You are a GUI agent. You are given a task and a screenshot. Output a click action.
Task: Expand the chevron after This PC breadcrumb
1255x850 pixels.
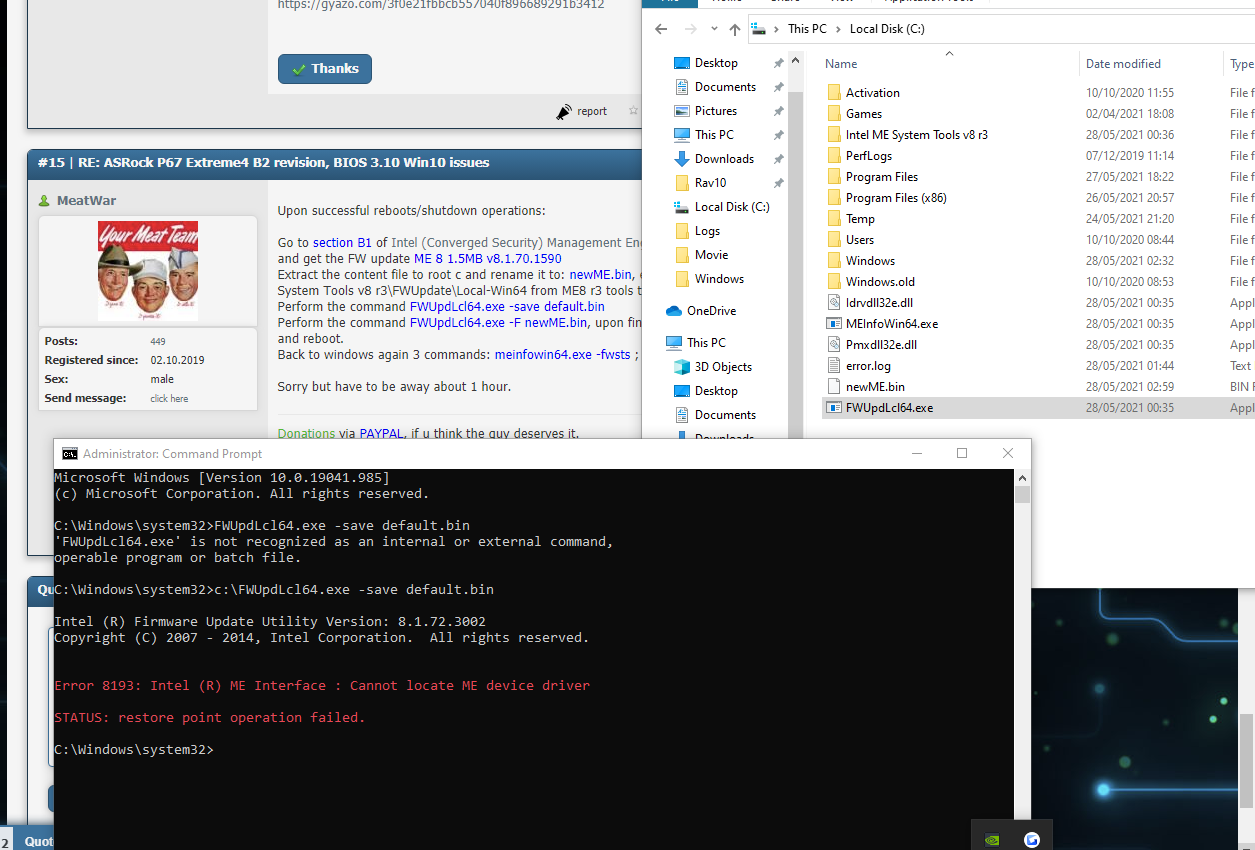pos(838,29)
